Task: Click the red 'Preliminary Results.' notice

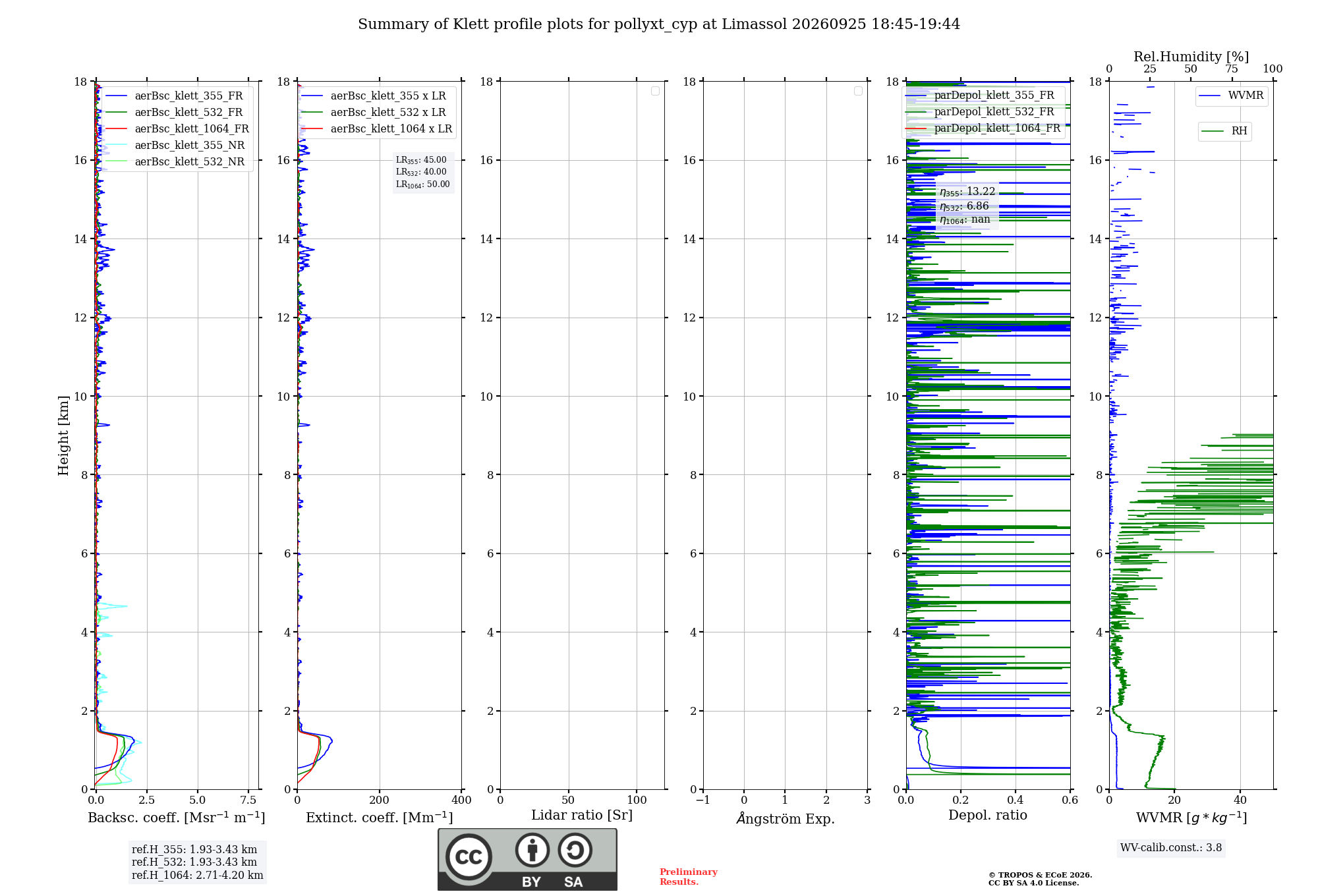Action: coord(689,877)
